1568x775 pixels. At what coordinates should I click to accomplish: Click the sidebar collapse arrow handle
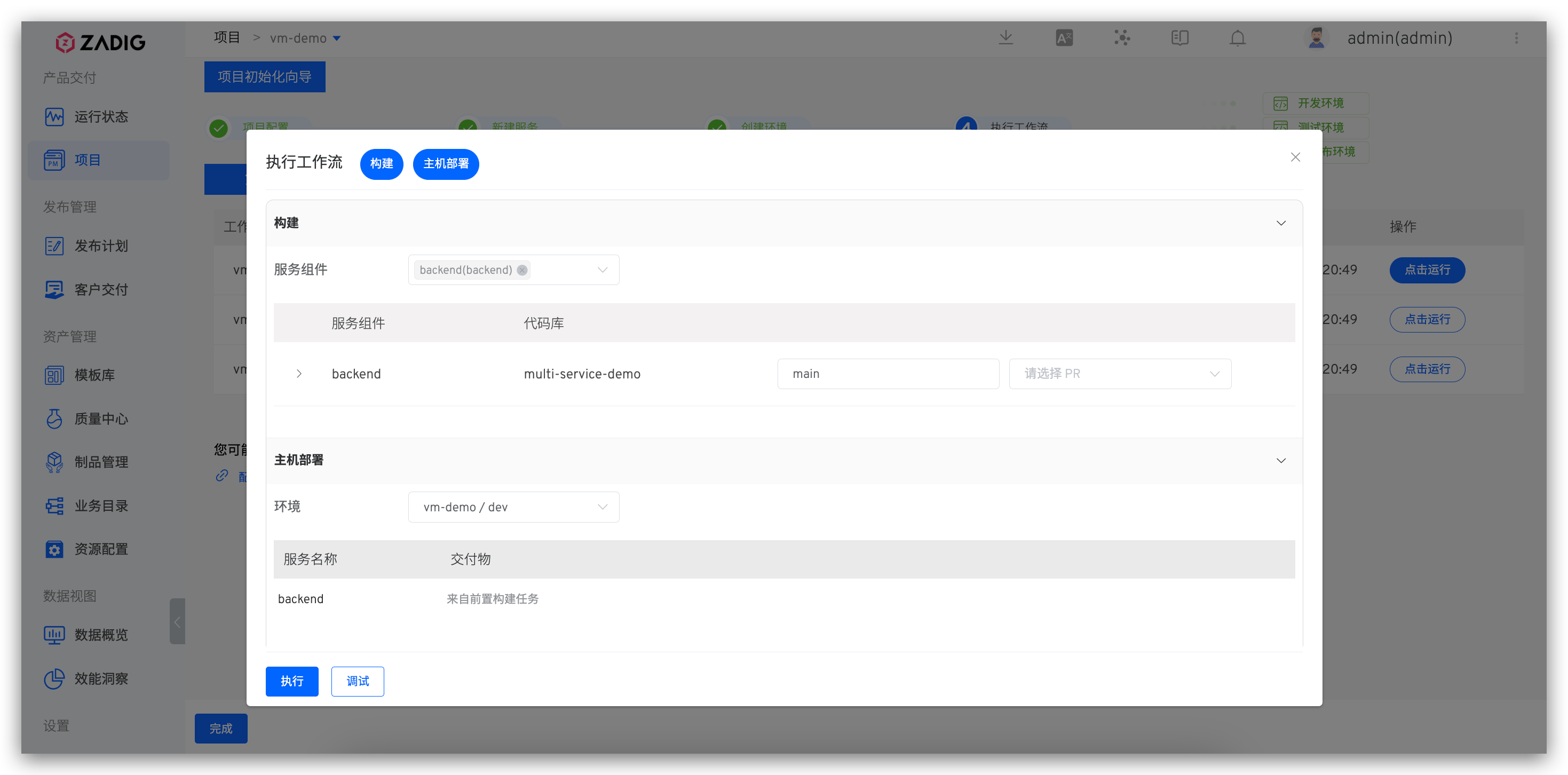177,622
